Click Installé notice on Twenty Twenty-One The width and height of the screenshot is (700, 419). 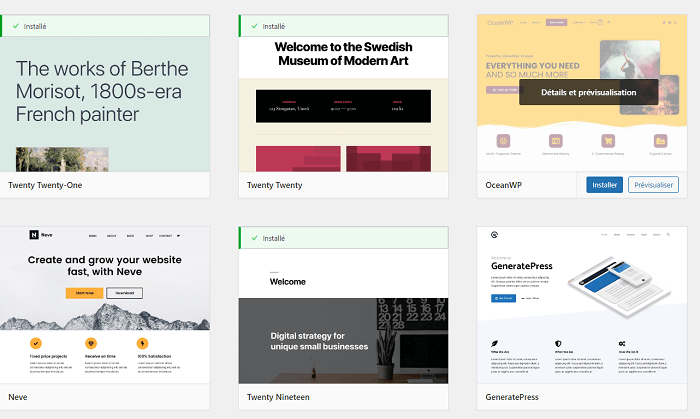104,26
